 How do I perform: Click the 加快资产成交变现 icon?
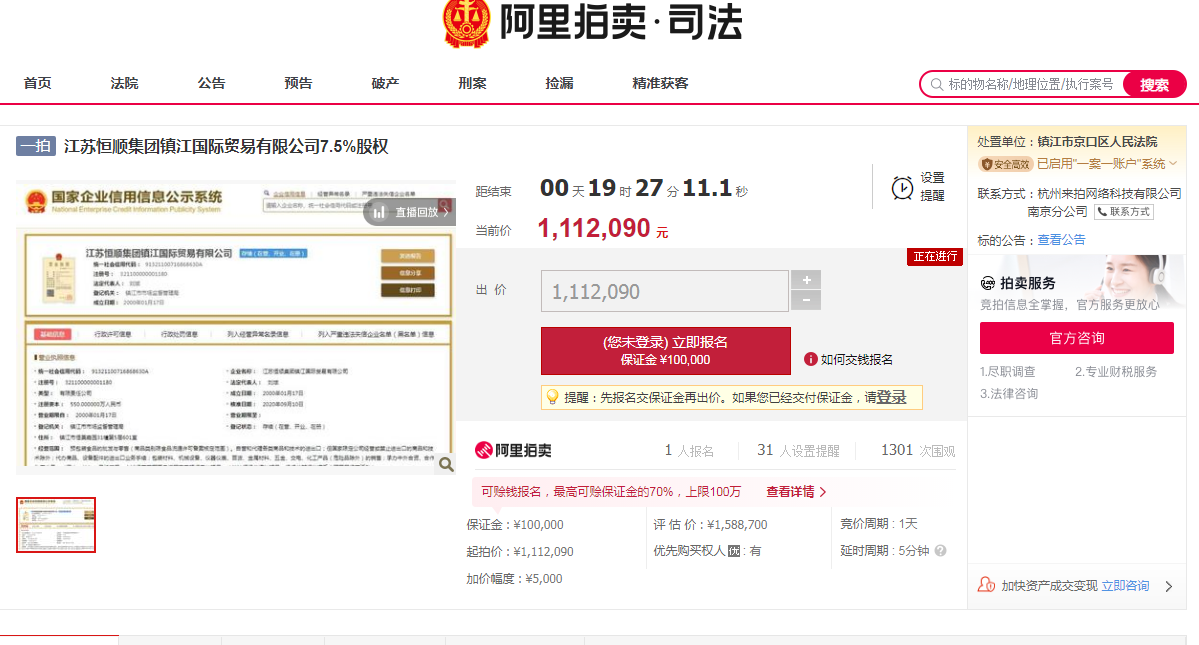(x=986, y=585)
